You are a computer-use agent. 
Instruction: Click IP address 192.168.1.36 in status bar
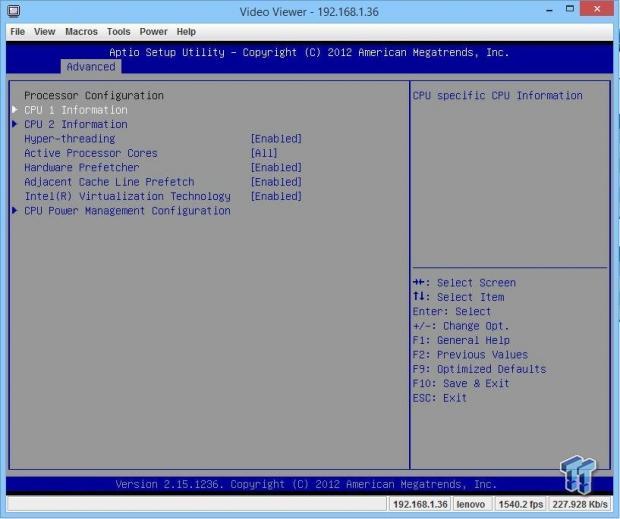[x=420, y=504]
